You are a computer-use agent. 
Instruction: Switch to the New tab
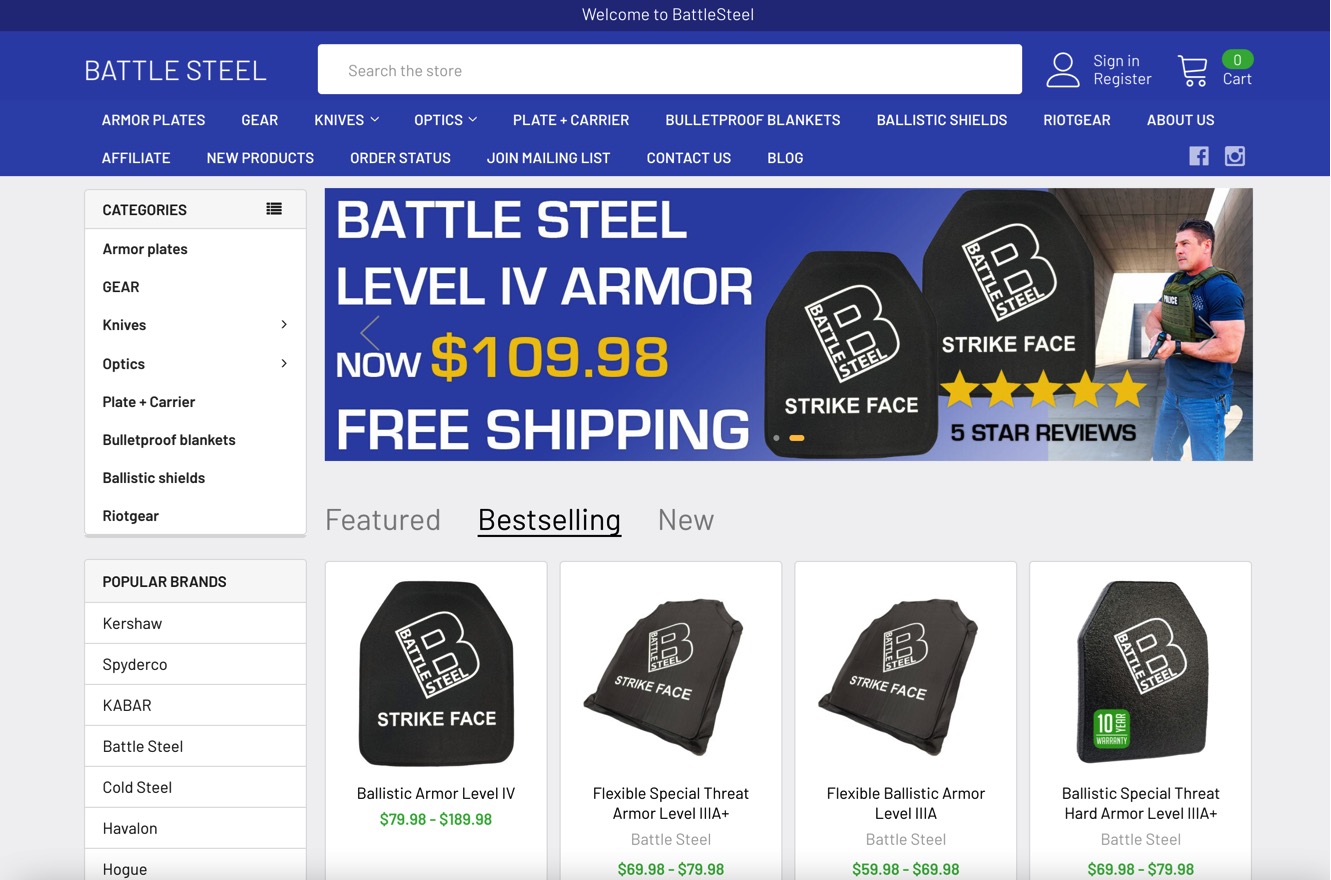[x=686, y=520]
